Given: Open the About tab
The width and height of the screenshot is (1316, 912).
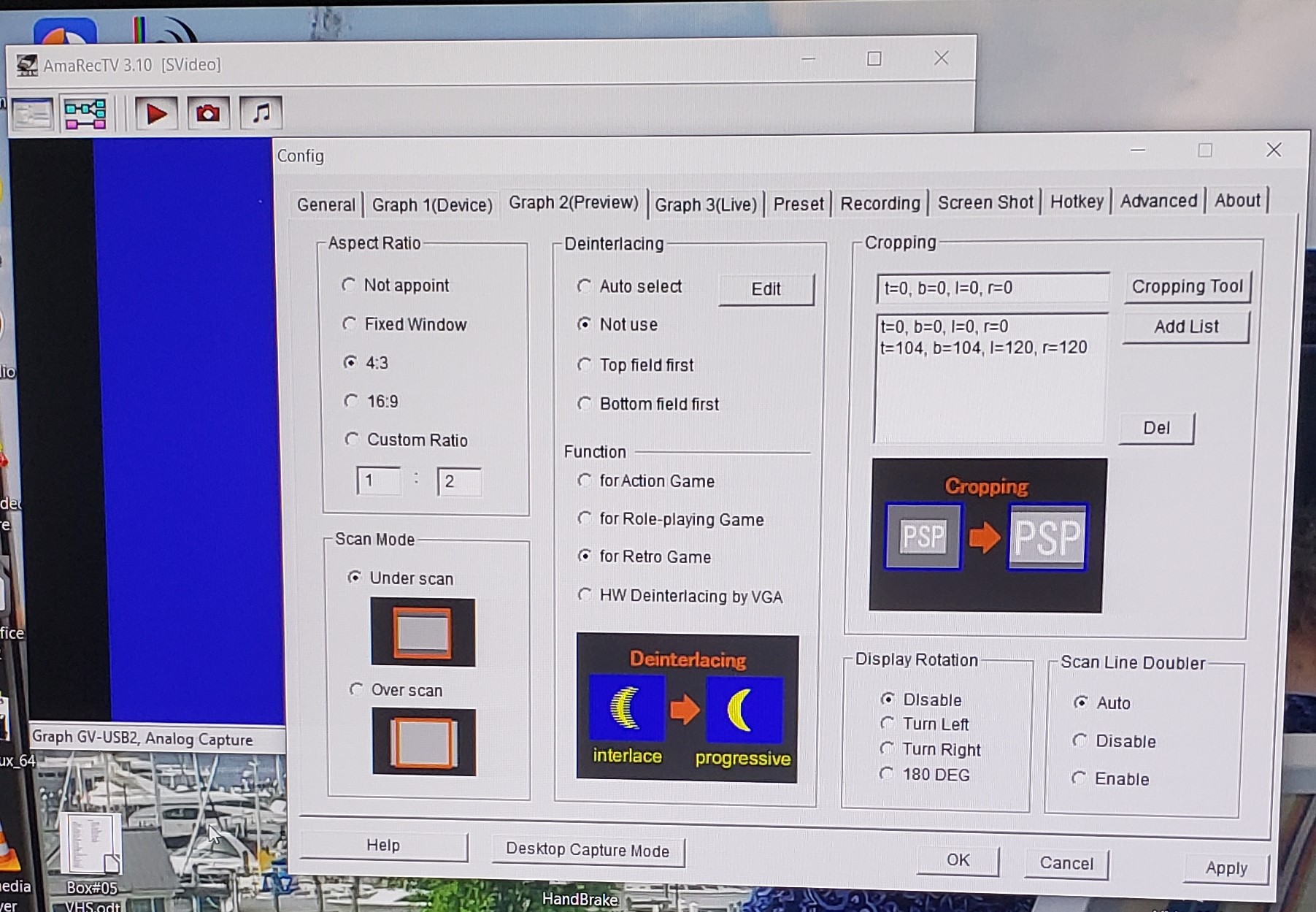Looking at the screenshot, I should click(1237, 200).
